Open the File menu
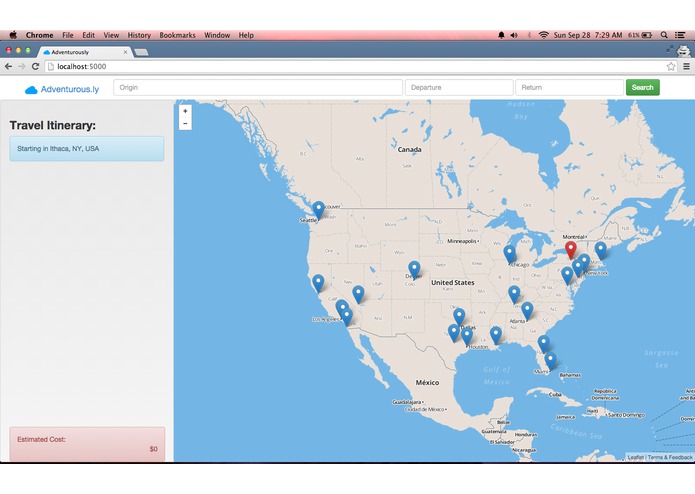695x494 pixels. pyautogui.click(x=68, y=35)
